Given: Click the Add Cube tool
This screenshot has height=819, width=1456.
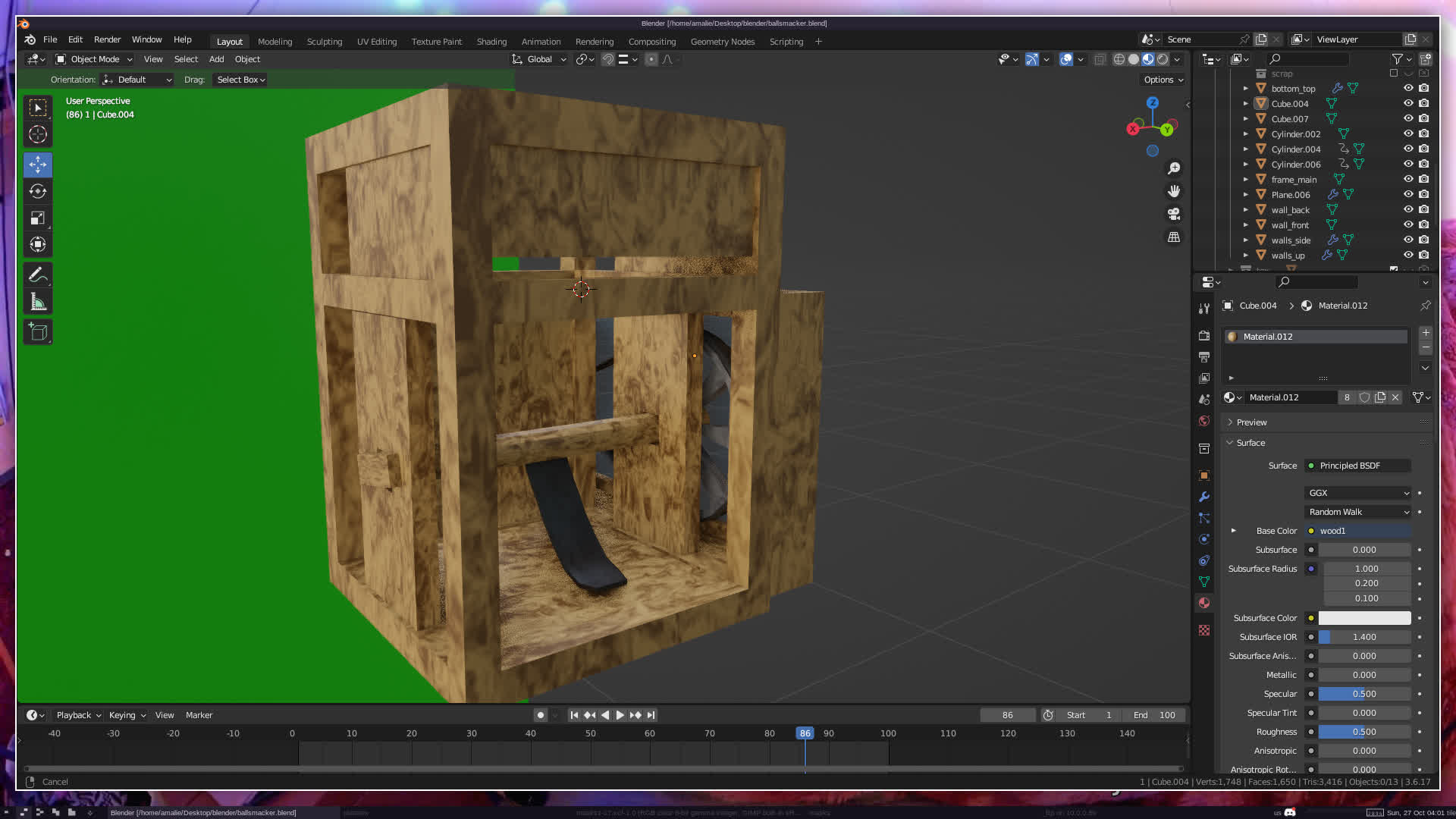Looking at the screenshot, I should point(38,332).
